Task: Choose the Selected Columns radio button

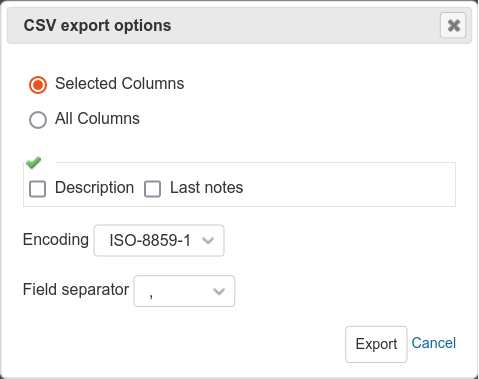Action: point(38,85)
